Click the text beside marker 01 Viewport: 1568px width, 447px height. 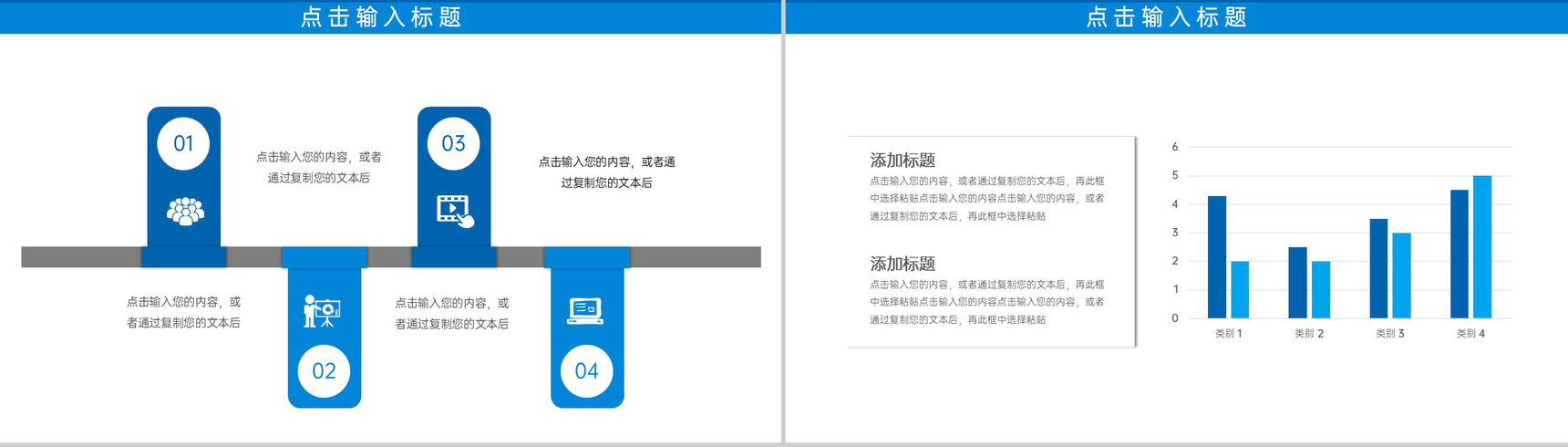pos(319,168)
